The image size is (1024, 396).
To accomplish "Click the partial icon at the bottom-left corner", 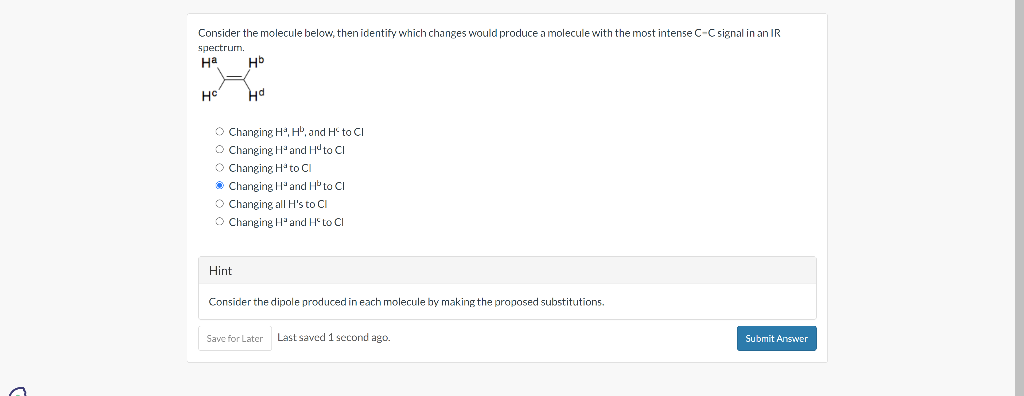I will tap(16, 391).
